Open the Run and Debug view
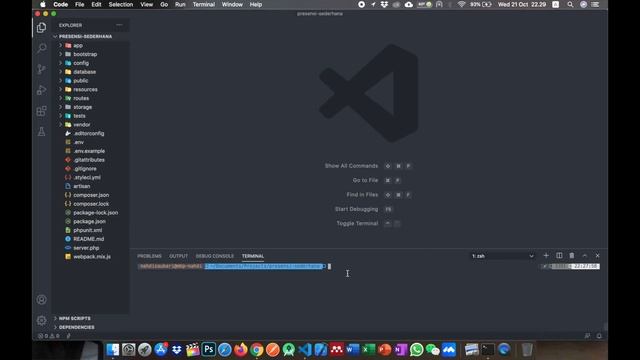This screenshot has height=360, width=640. tap(41, 90)
